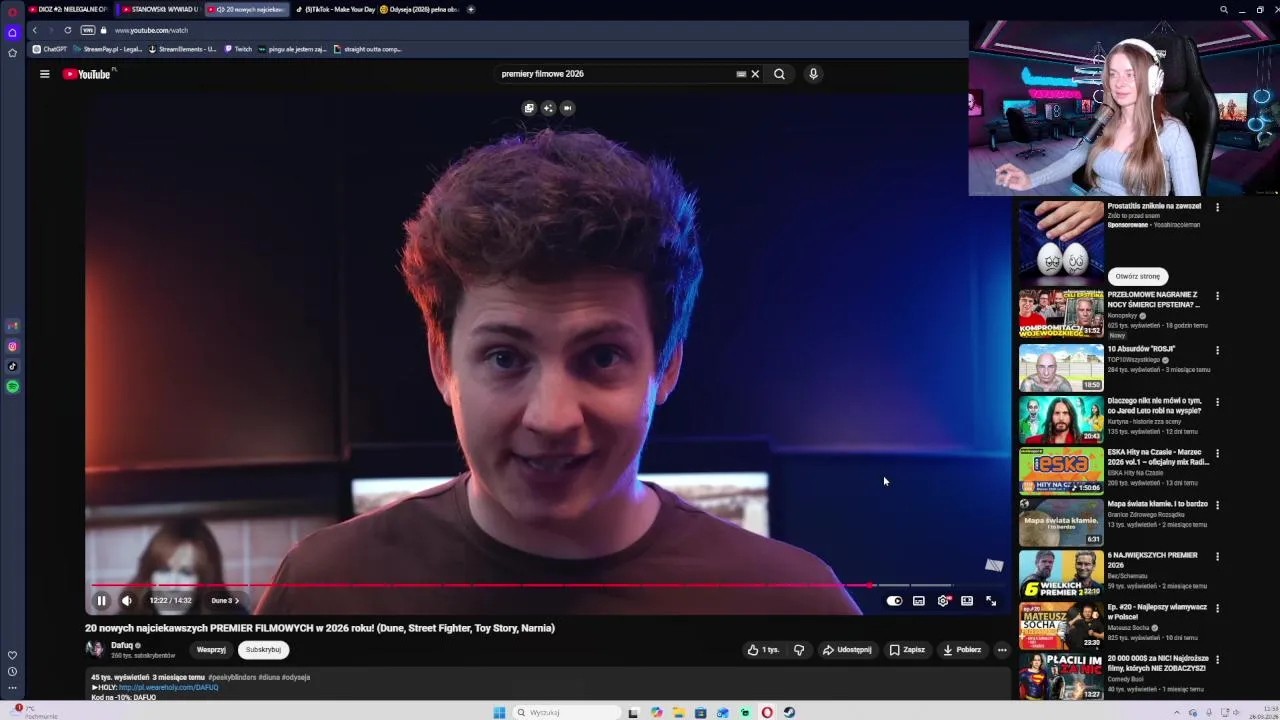Open sidebar heart pinboards icon

[12, 655]
